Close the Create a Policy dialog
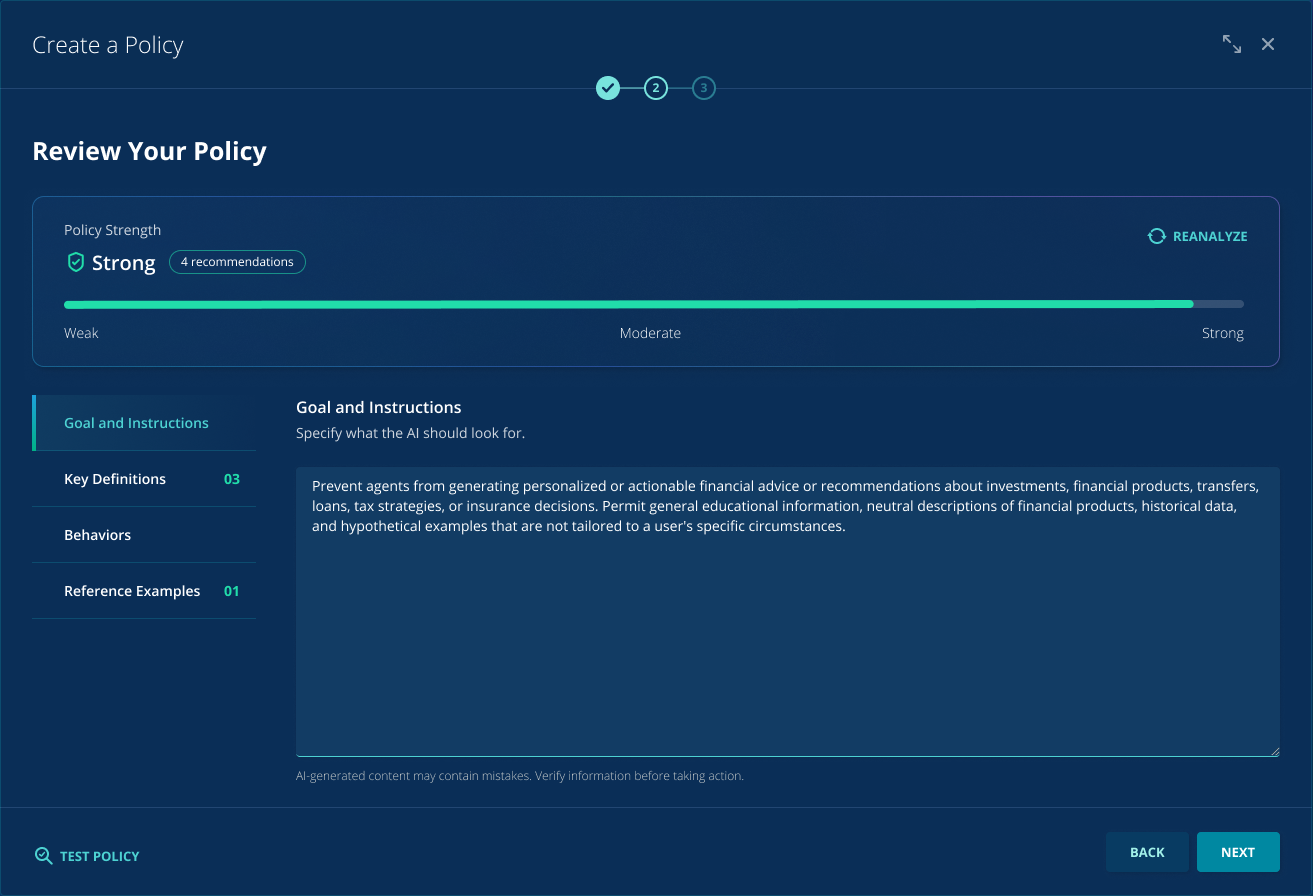The width and height of the screenshot is (1313, 896). [x=1268, y=44]
